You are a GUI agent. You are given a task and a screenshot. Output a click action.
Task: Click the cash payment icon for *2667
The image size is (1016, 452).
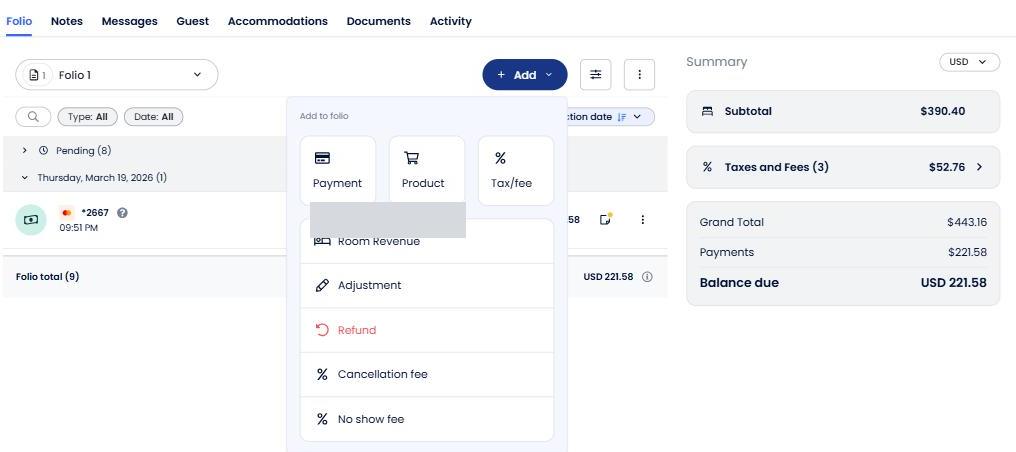click(x=31, y=220)
